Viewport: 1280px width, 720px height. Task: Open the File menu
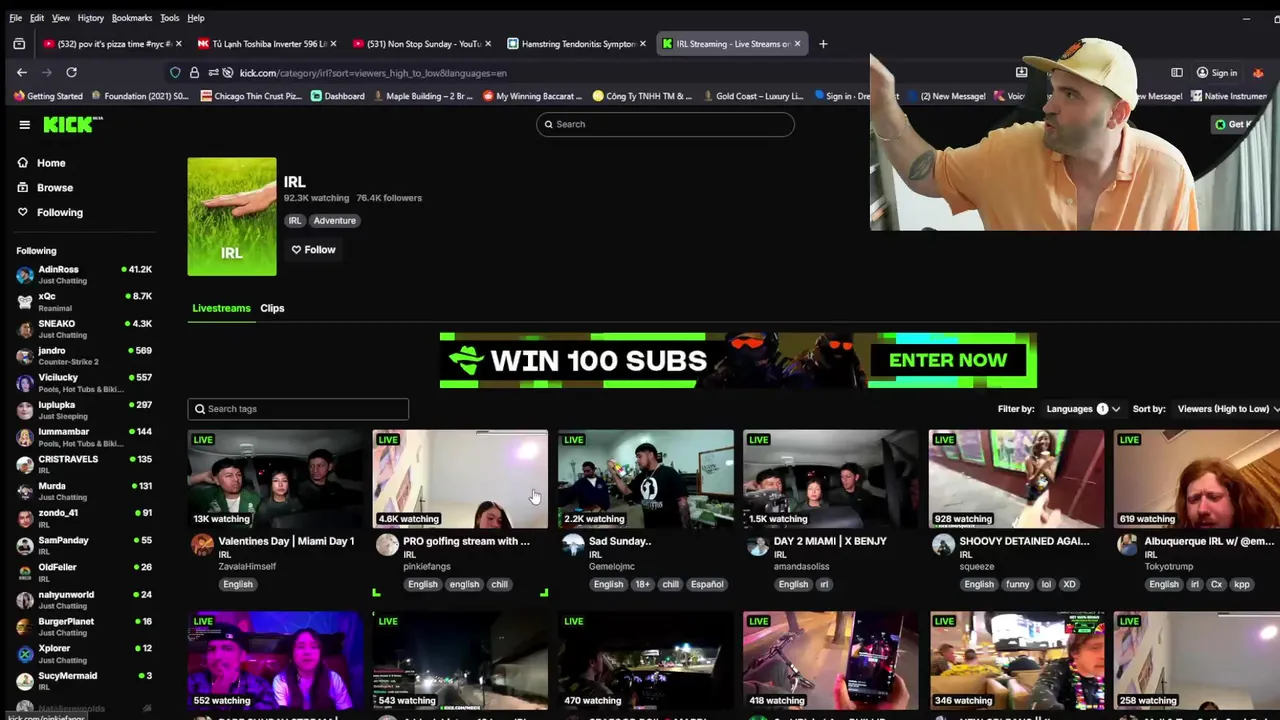[15, 18]
